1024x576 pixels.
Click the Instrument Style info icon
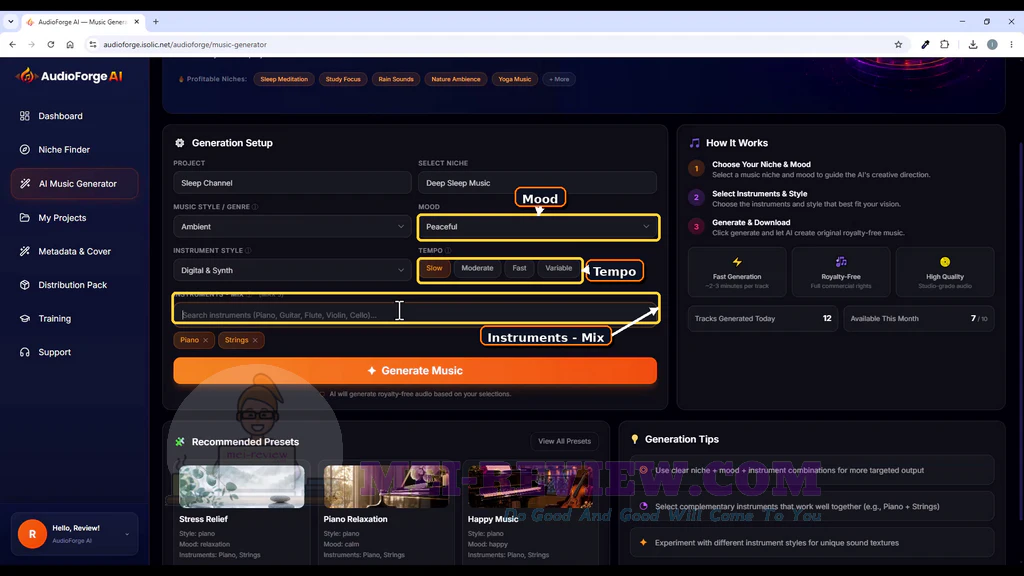point(248,251)
